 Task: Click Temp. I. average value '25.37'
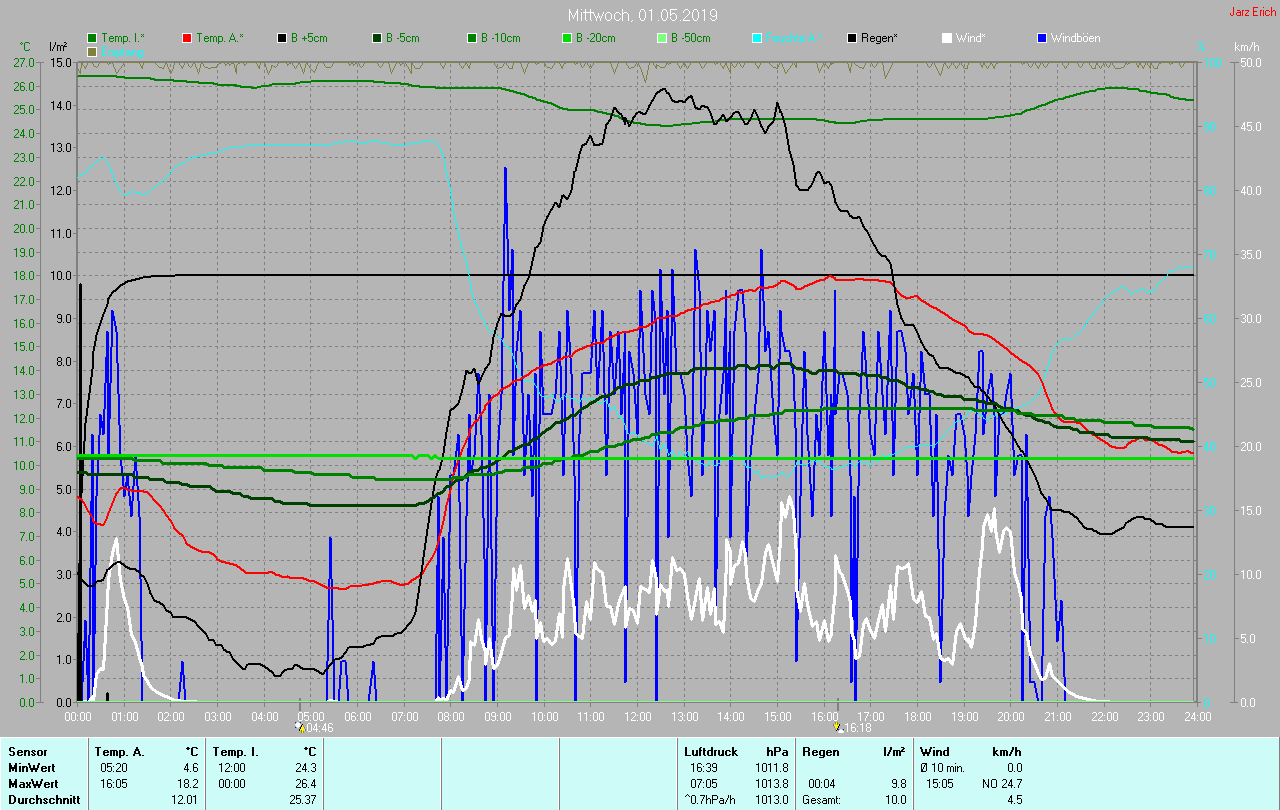303,800
